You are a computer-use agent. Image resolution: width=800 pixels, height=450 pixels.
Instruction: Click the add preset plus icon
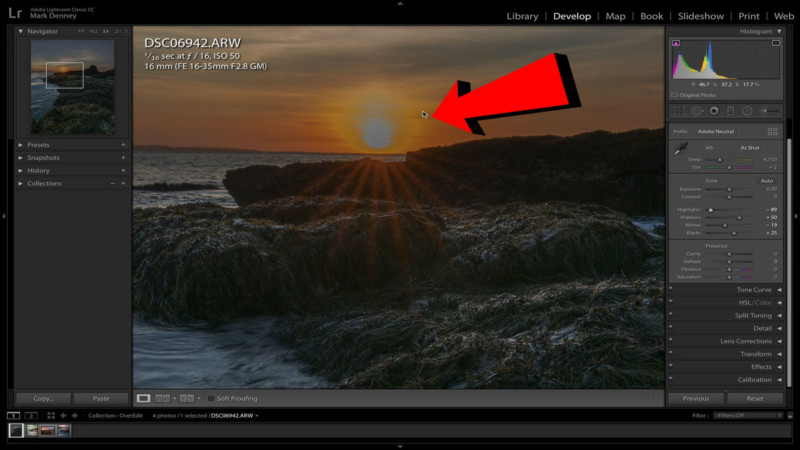point(123,145)
